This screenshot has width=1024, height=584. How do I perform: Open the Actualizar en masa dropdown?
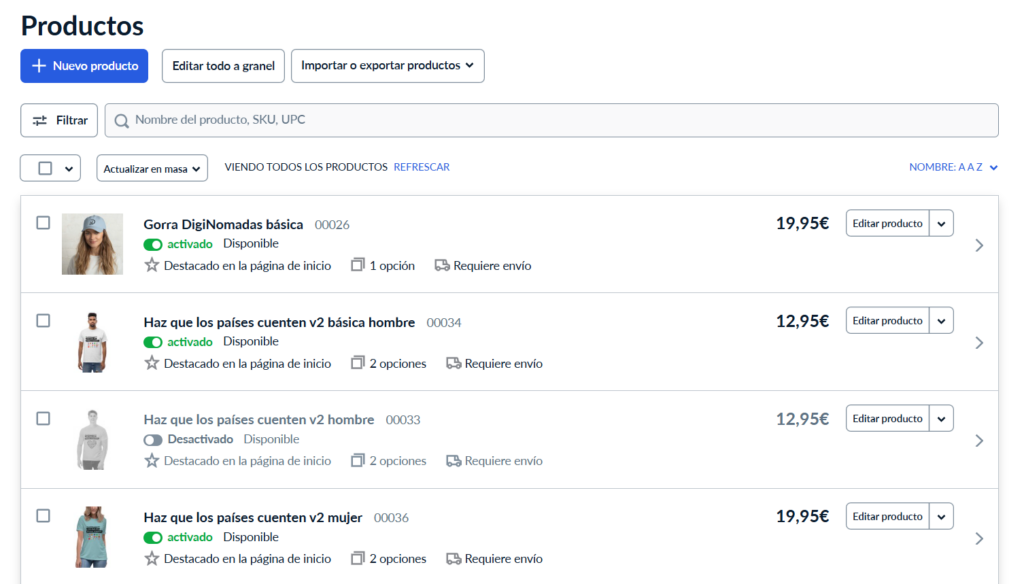[152, 169]
